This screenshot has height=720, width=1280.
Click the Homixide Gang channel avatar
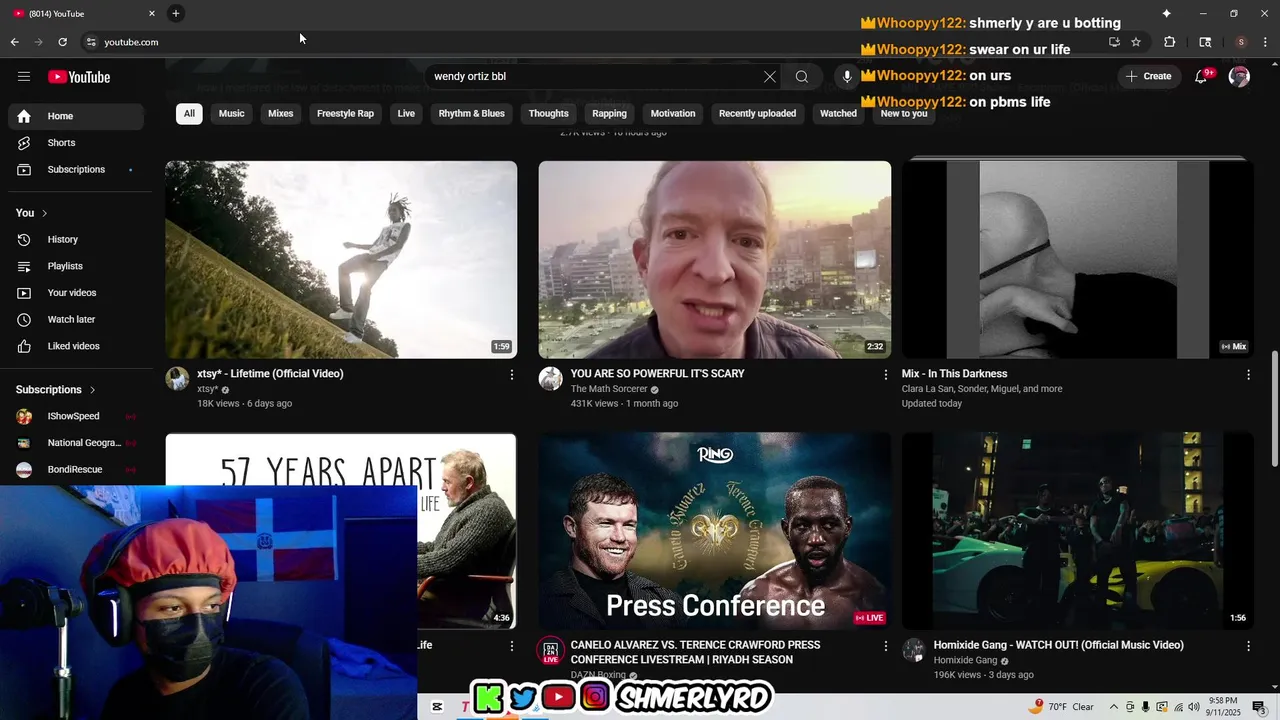[x=913, y=651]
